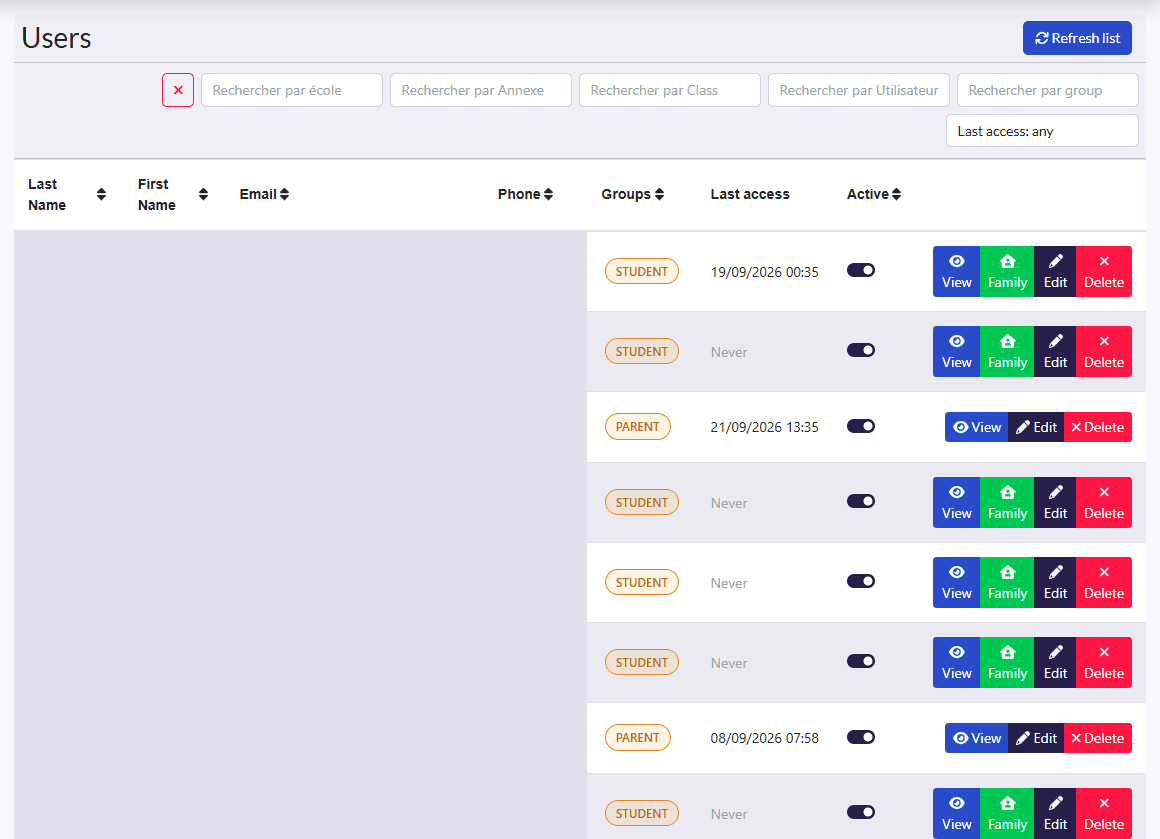The width and height of the screenshot is (1160, 839).
Task: Focus the Rechercher par Class field
Action: (x=670, y=90)
